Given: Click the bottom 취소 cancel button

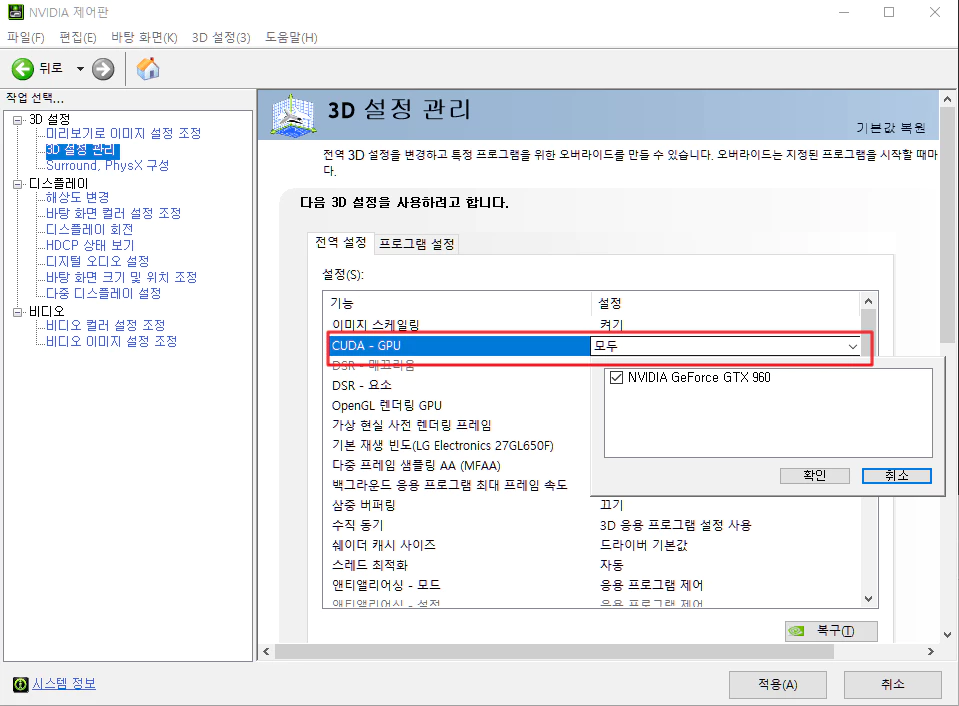Looking at the screenshot, I should pos(893,684).
